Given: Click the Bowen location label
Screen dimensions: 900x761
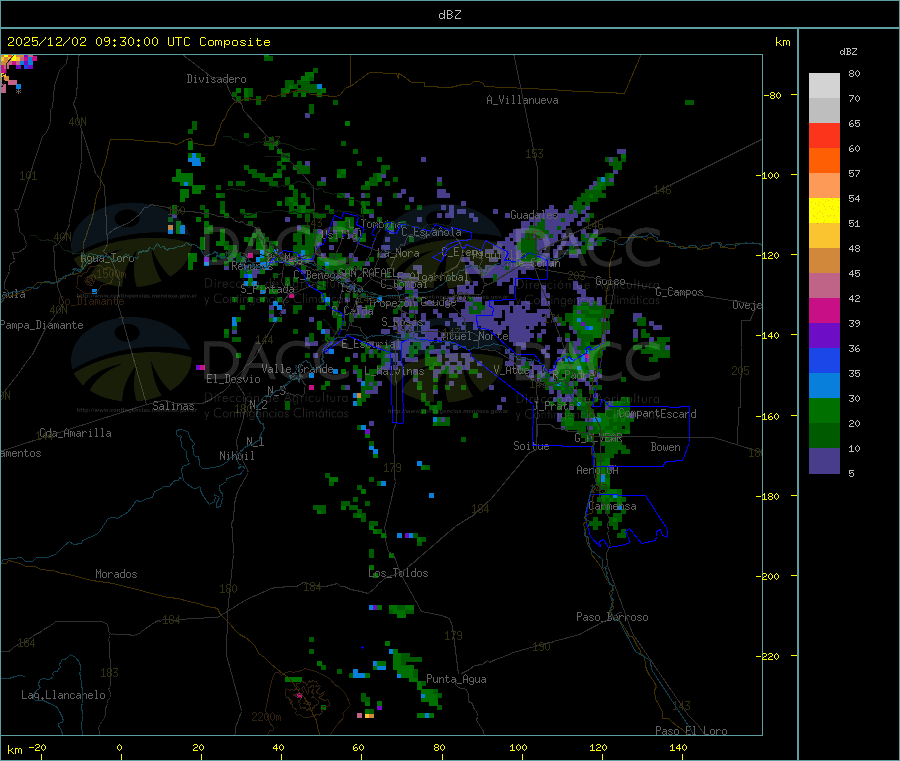Looking at the screenshot, I should 666,447.
